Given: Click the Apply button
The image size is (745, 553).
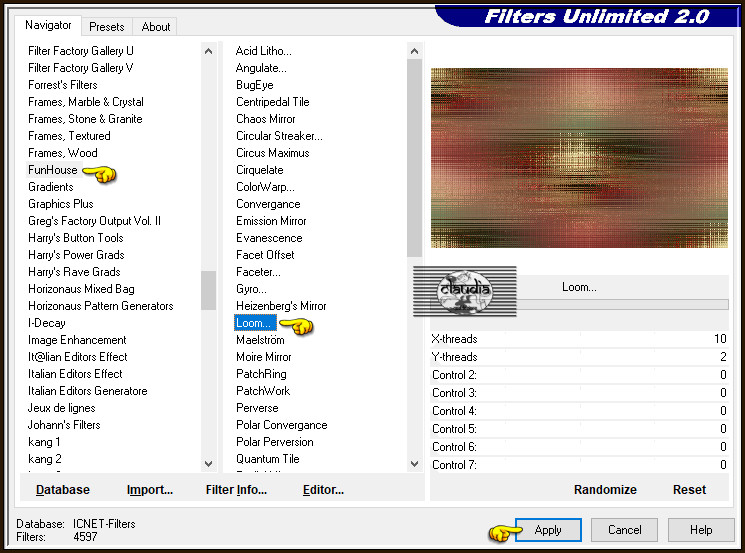Looking at the screenshot, I should 548,530.
